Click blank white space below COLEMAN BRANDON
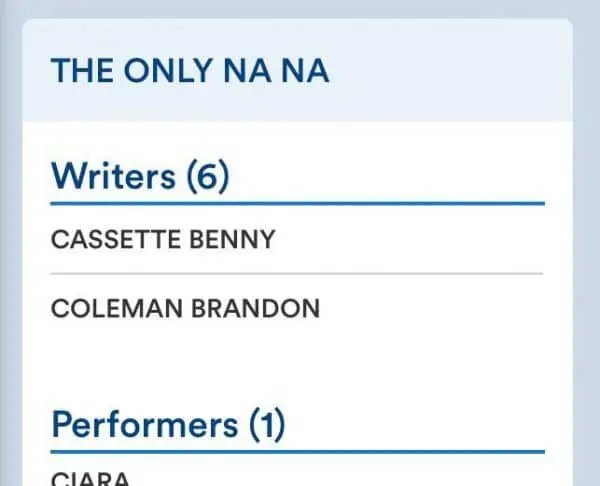Screen dimensions: 600x486 [297, 362]
